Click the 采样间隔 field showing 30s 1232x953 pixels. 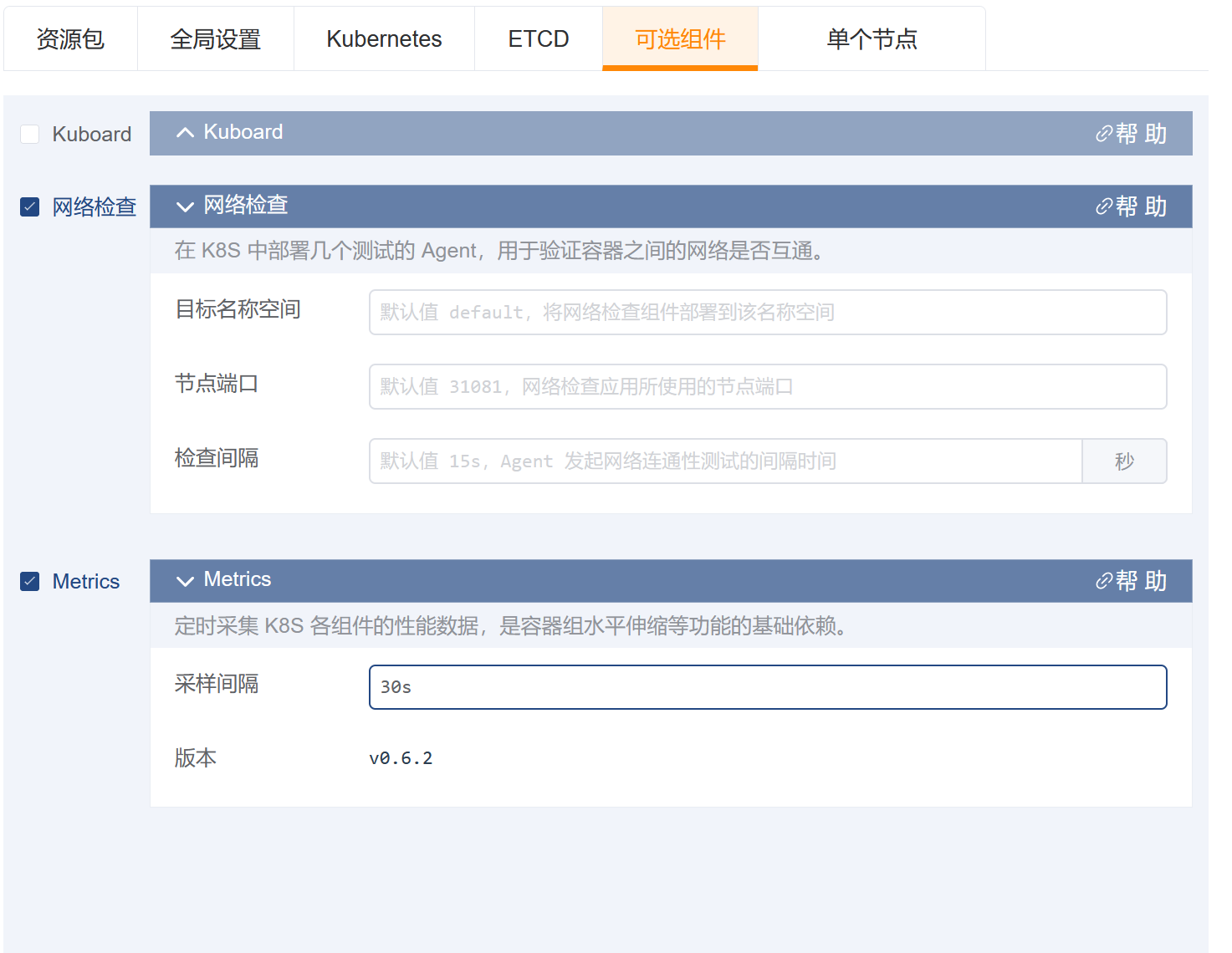(x=768, y=687)
